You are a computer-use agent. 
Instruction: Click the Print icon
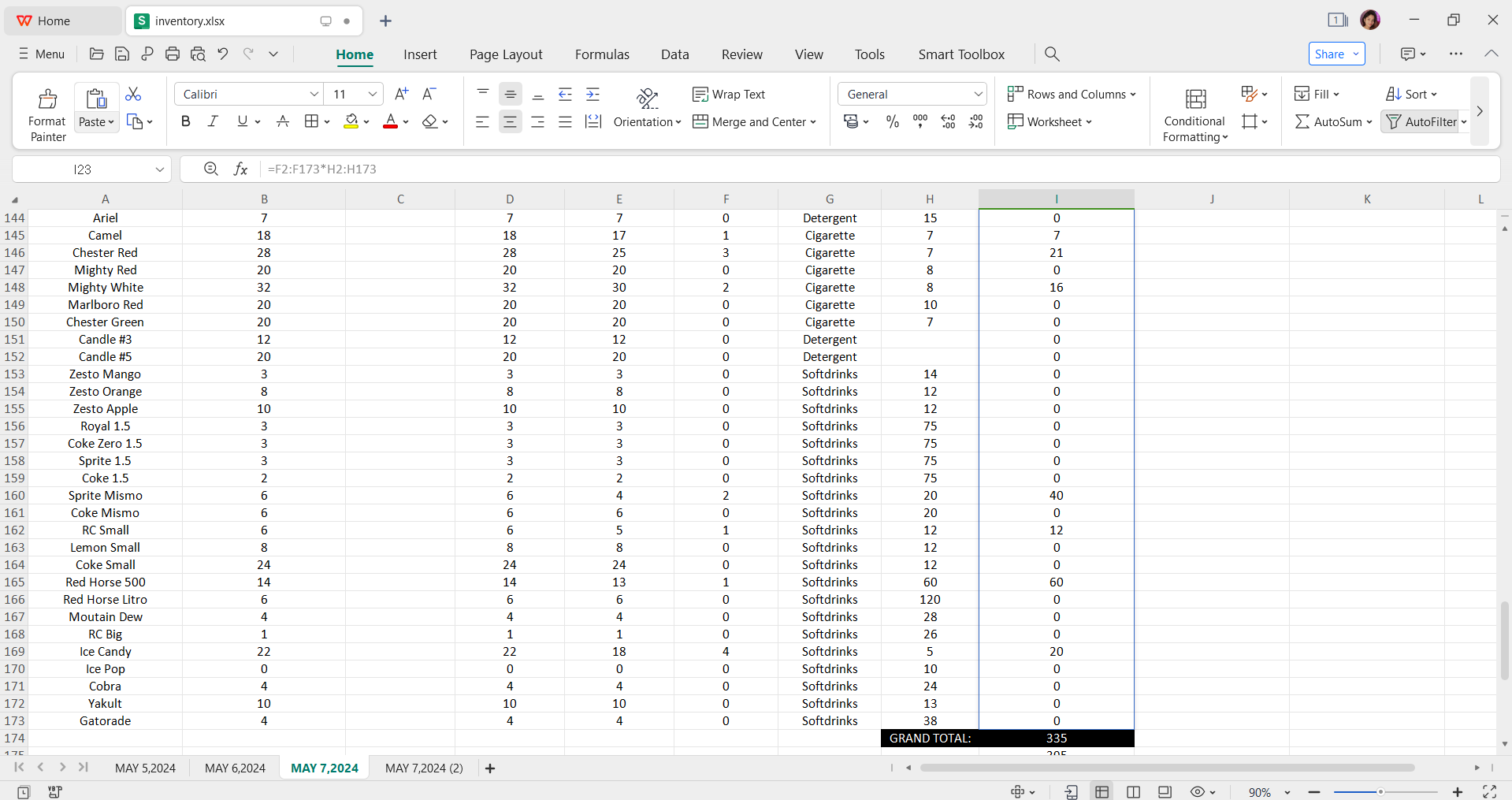click(173, 54)
